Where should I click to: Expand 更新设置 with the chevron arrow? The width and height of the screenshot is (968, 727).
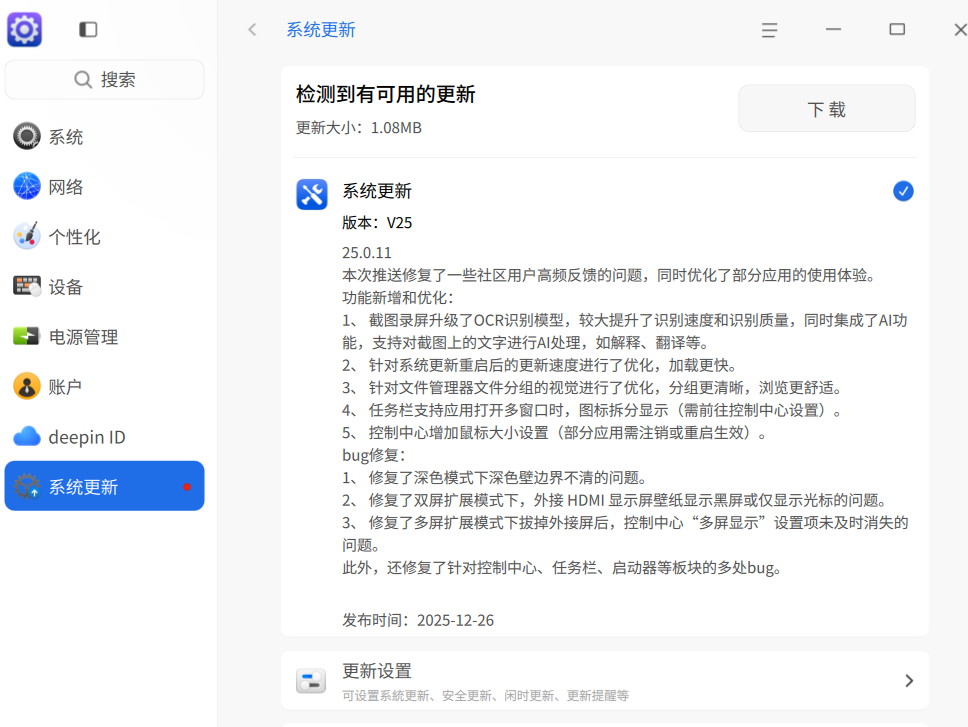coord(909,681)
